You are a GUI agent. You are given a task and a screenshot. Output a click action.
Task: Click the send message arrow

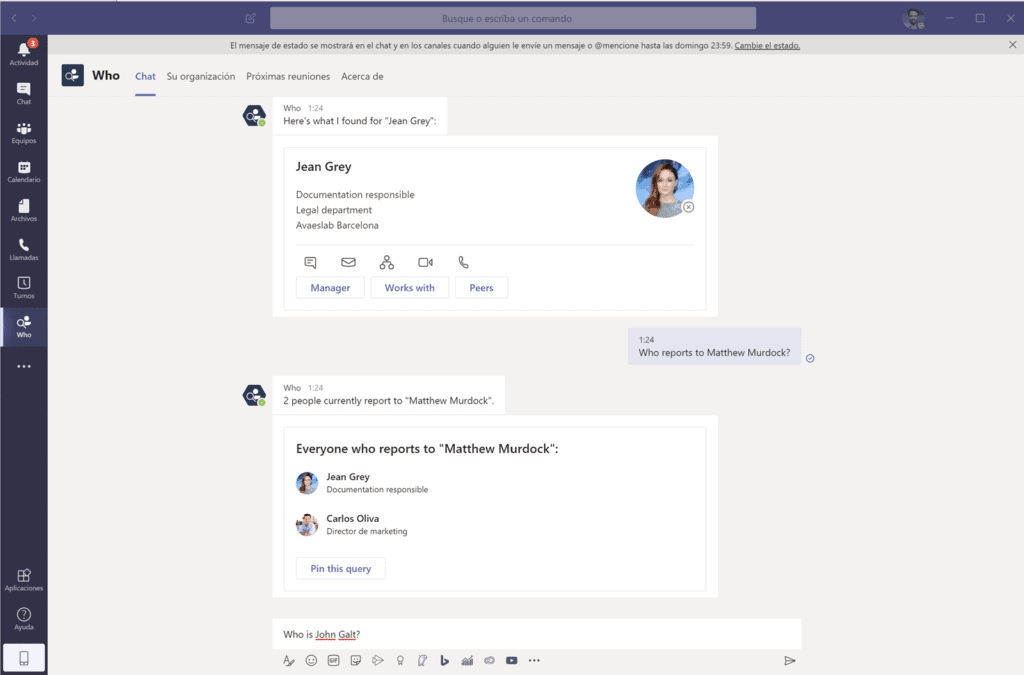click(790, 660)
